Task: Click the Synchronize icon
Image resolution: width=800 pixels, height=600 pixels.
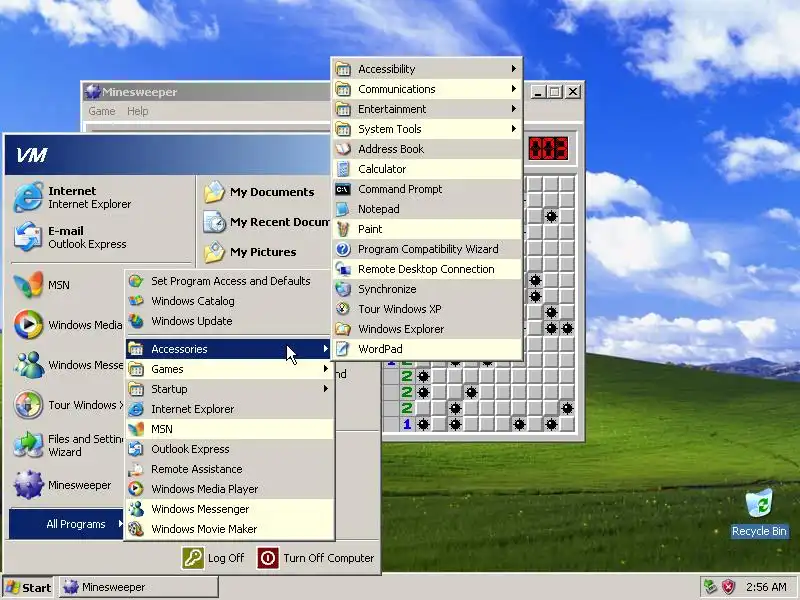Action: tap(343, 289)
